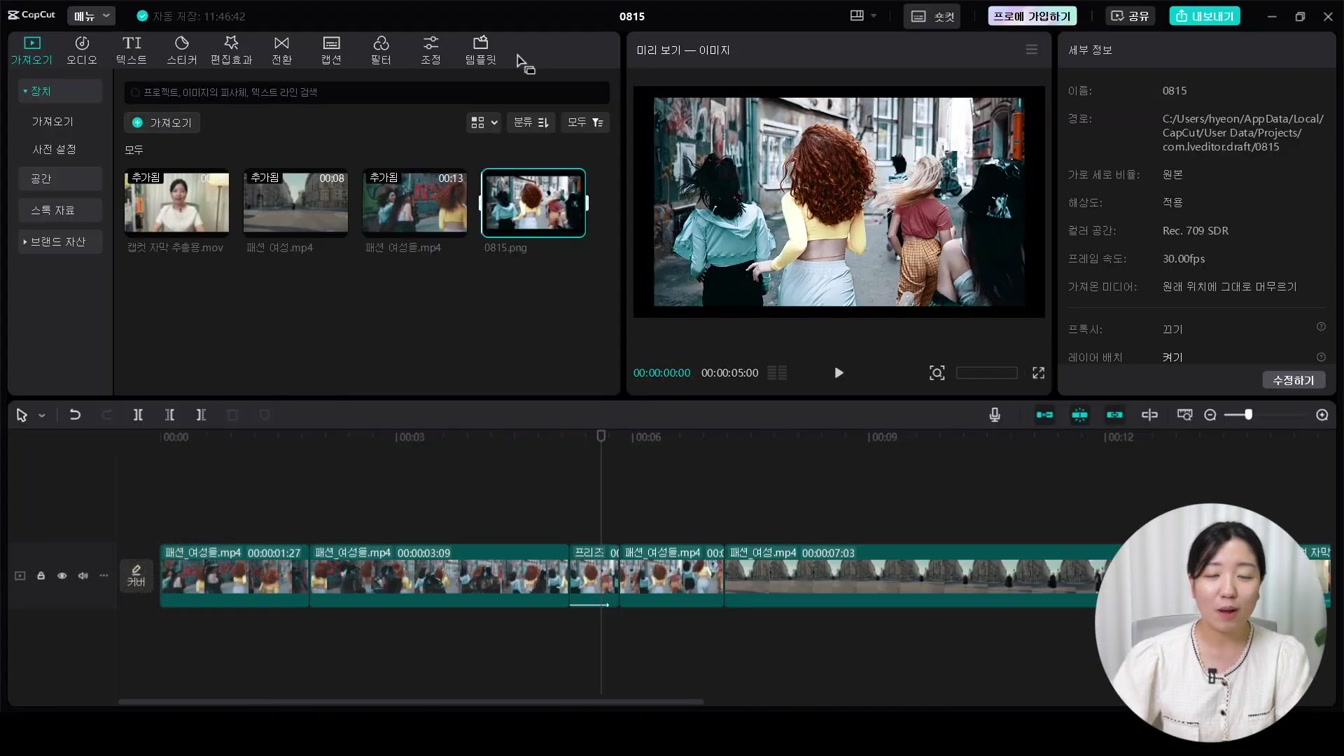Screen dimensions: 1344x756
Task: Select the 캡컷 자막 추출용.mov thumbnail
Action: coord(176,203)
